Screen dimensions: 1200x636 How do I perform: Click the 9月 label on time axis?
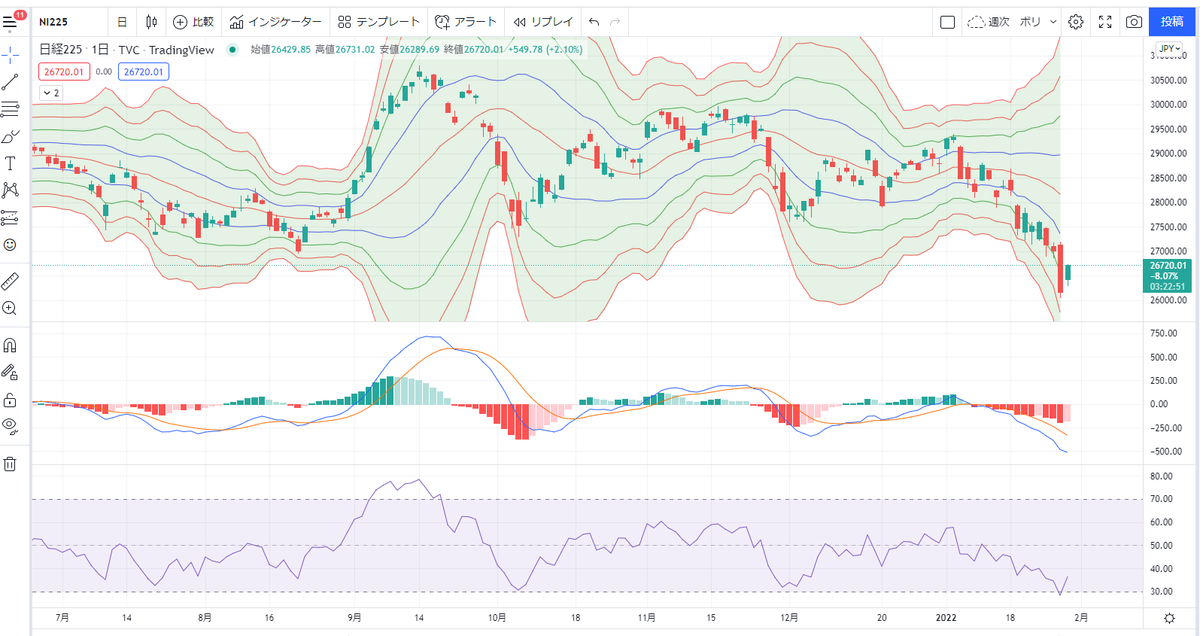355,617
